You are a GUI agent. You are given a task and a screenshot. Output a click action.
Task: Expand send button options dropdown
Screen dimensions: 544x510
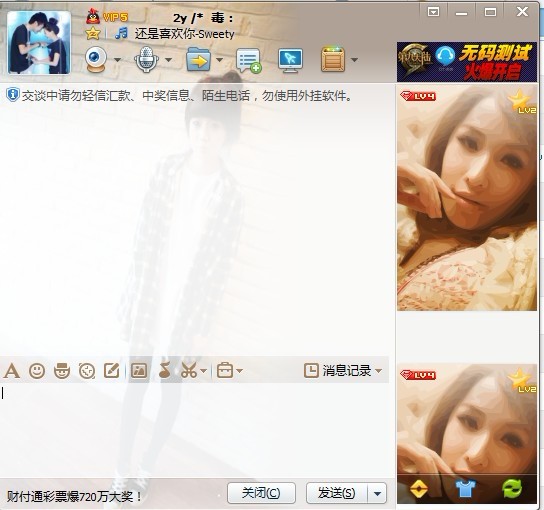pos(377,493)
